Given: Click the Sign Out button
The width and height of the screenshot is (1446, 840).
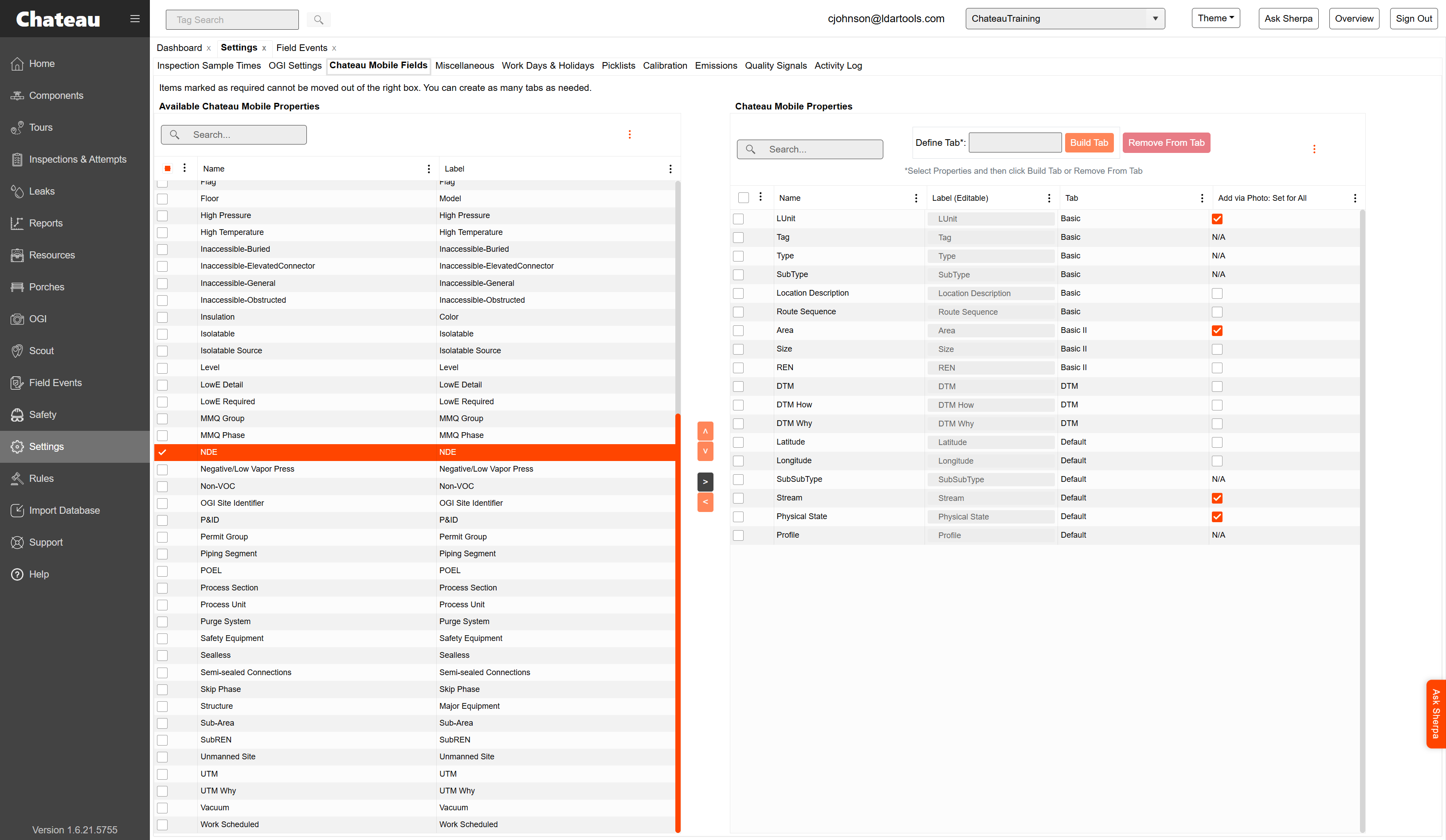Looking at the screenshot, I should (x=1413, y=18).
